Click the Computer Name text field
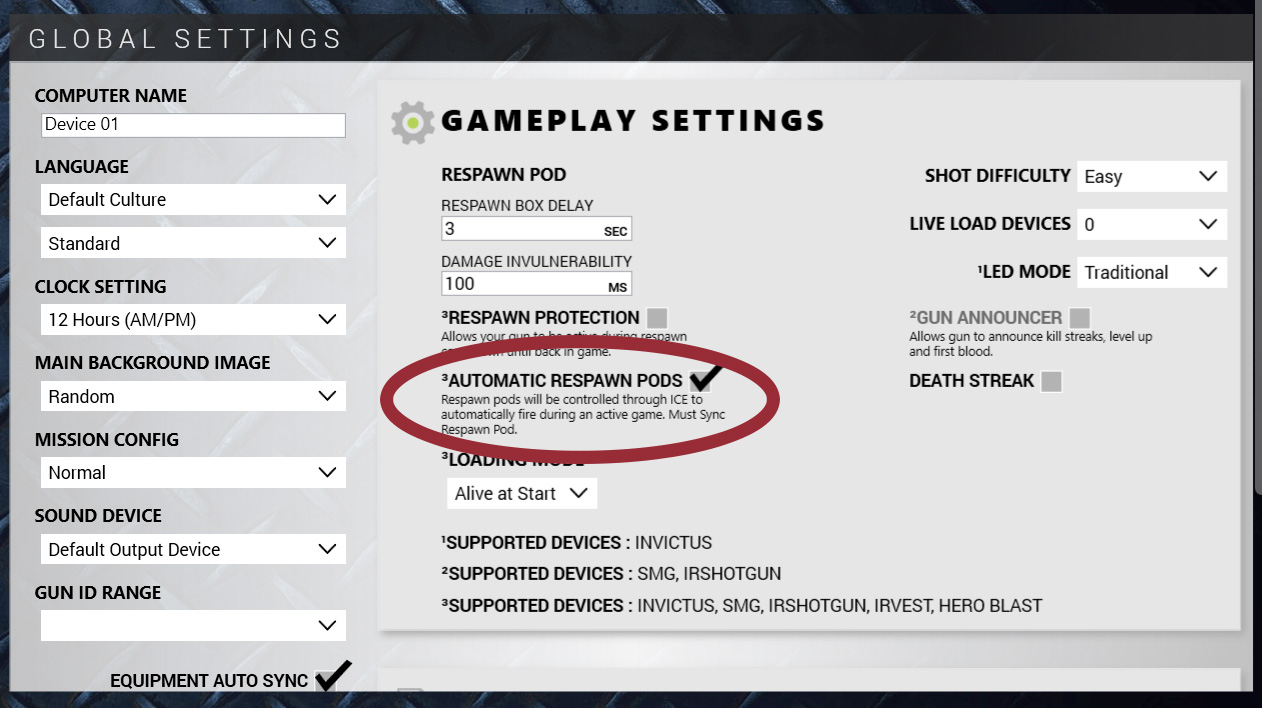 (x=193, y=125)
